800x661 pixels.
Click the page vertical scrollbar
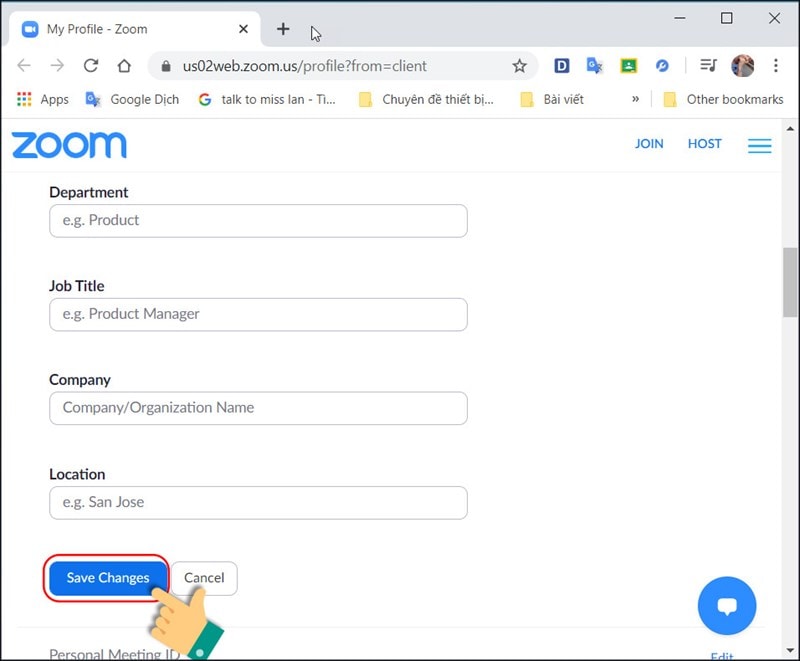click(790, 280)
